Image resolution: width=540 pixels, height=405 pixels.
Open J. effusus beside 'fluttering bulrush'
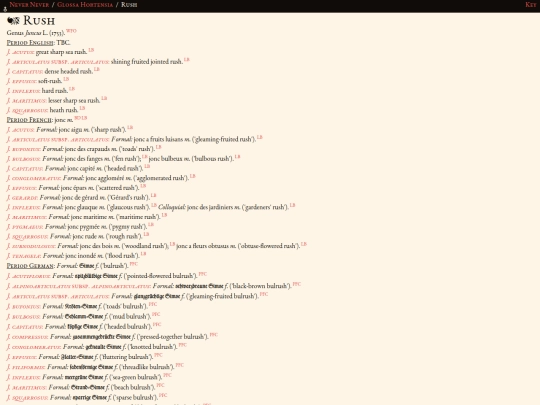[x=21, y=357]
